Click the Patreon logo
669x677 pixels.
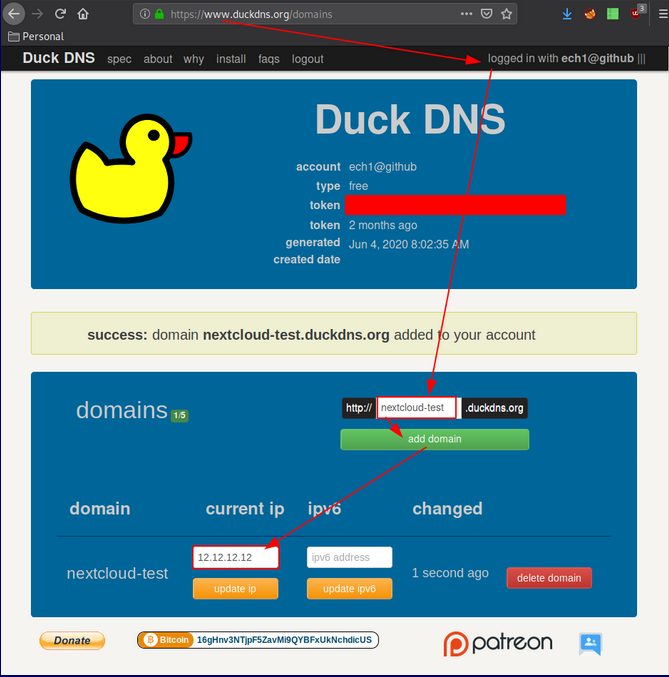point(498,643)
